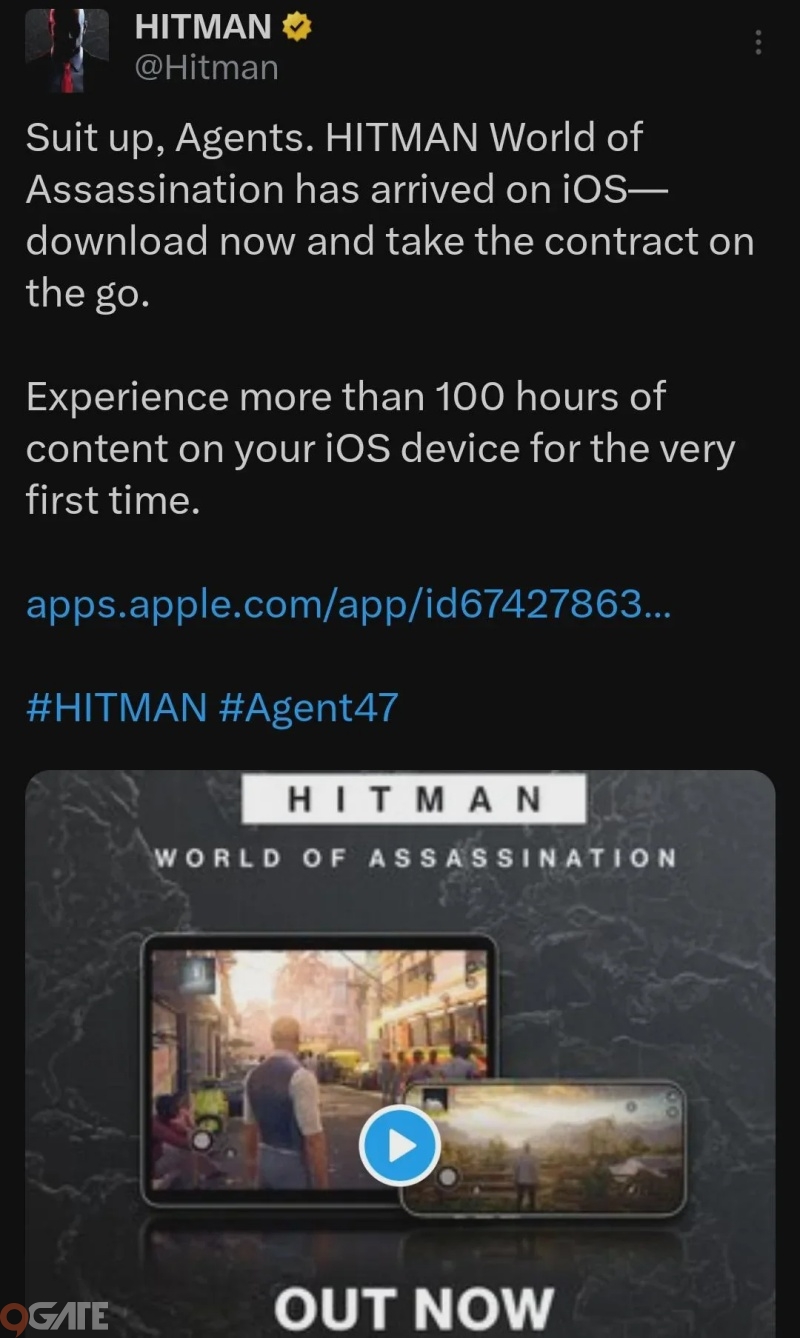This screenshot has height=1338, width=800.
Task: Select the HITMAN display name
Action: coord(203,27)
